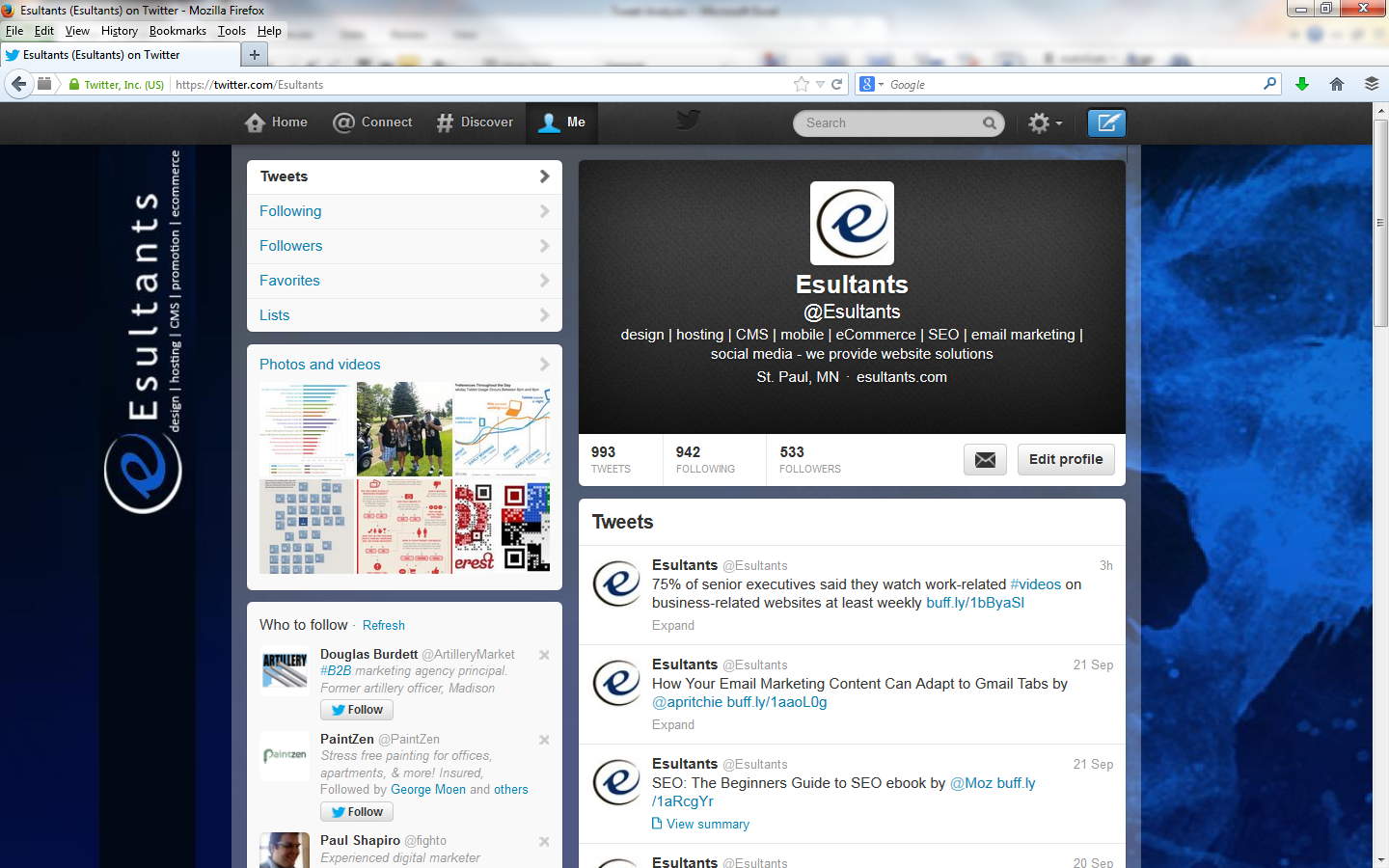View the 533 Followers count

click(810, 459)
